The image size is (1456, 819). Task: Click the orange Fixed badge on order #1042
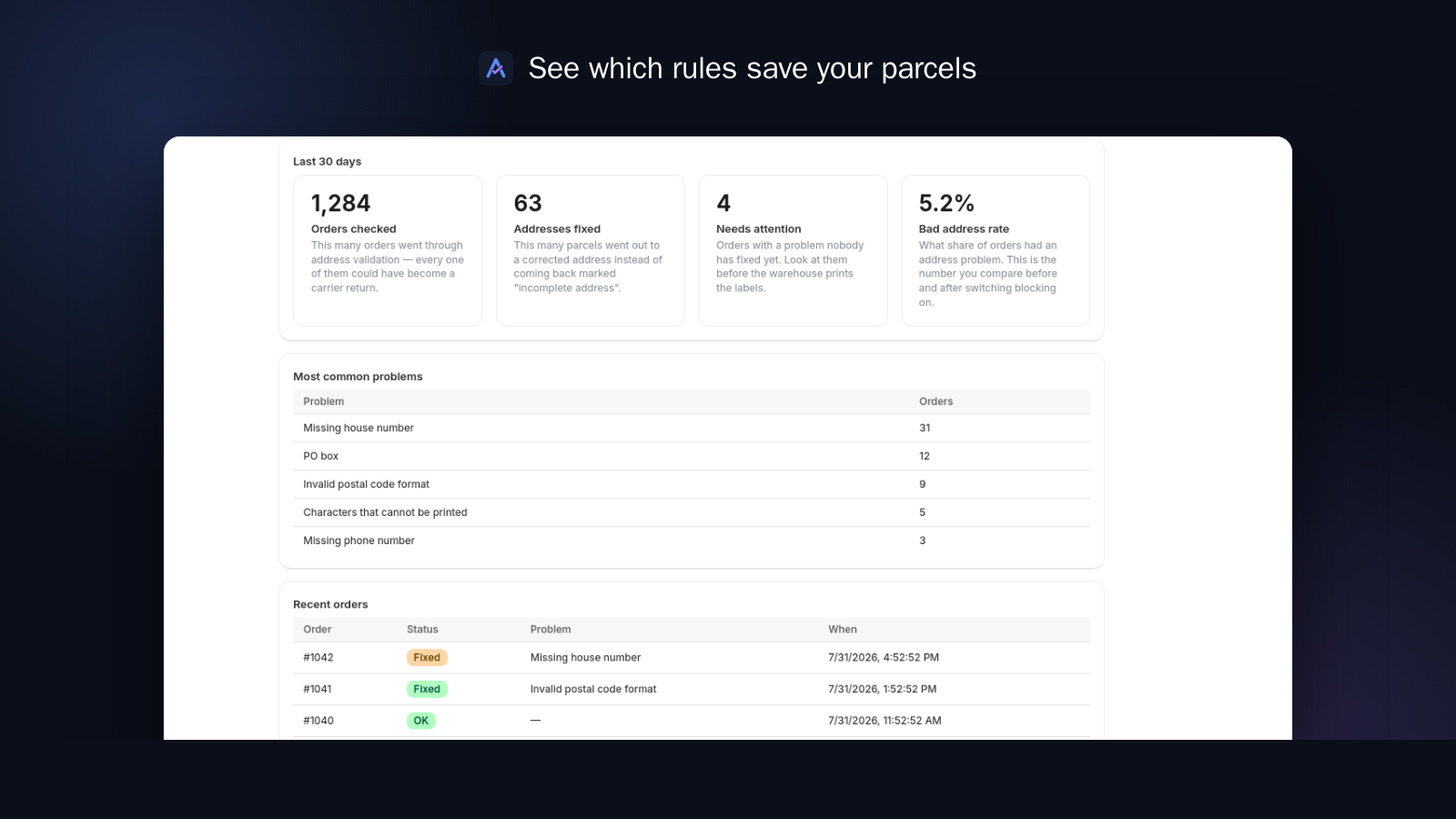427,658
